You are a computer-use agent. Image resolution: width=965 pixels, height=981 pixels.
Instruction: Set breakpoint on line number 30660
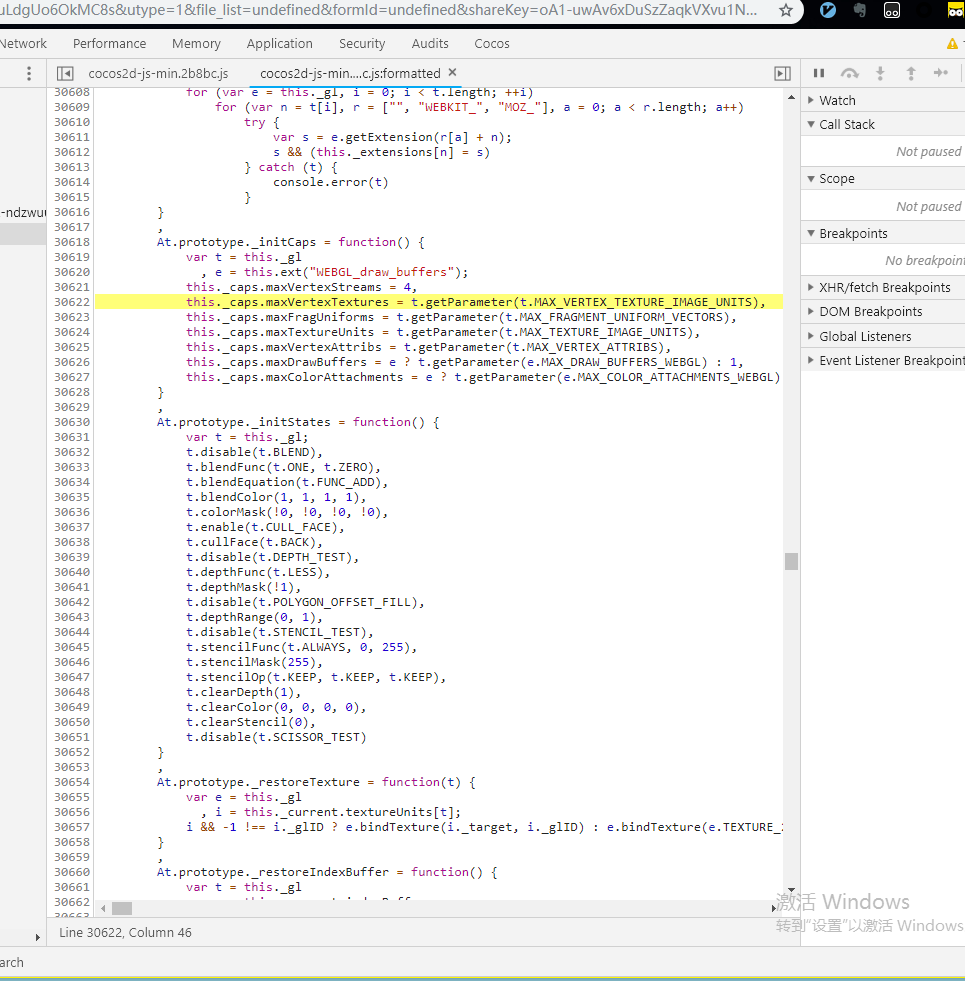click(72, 872)
